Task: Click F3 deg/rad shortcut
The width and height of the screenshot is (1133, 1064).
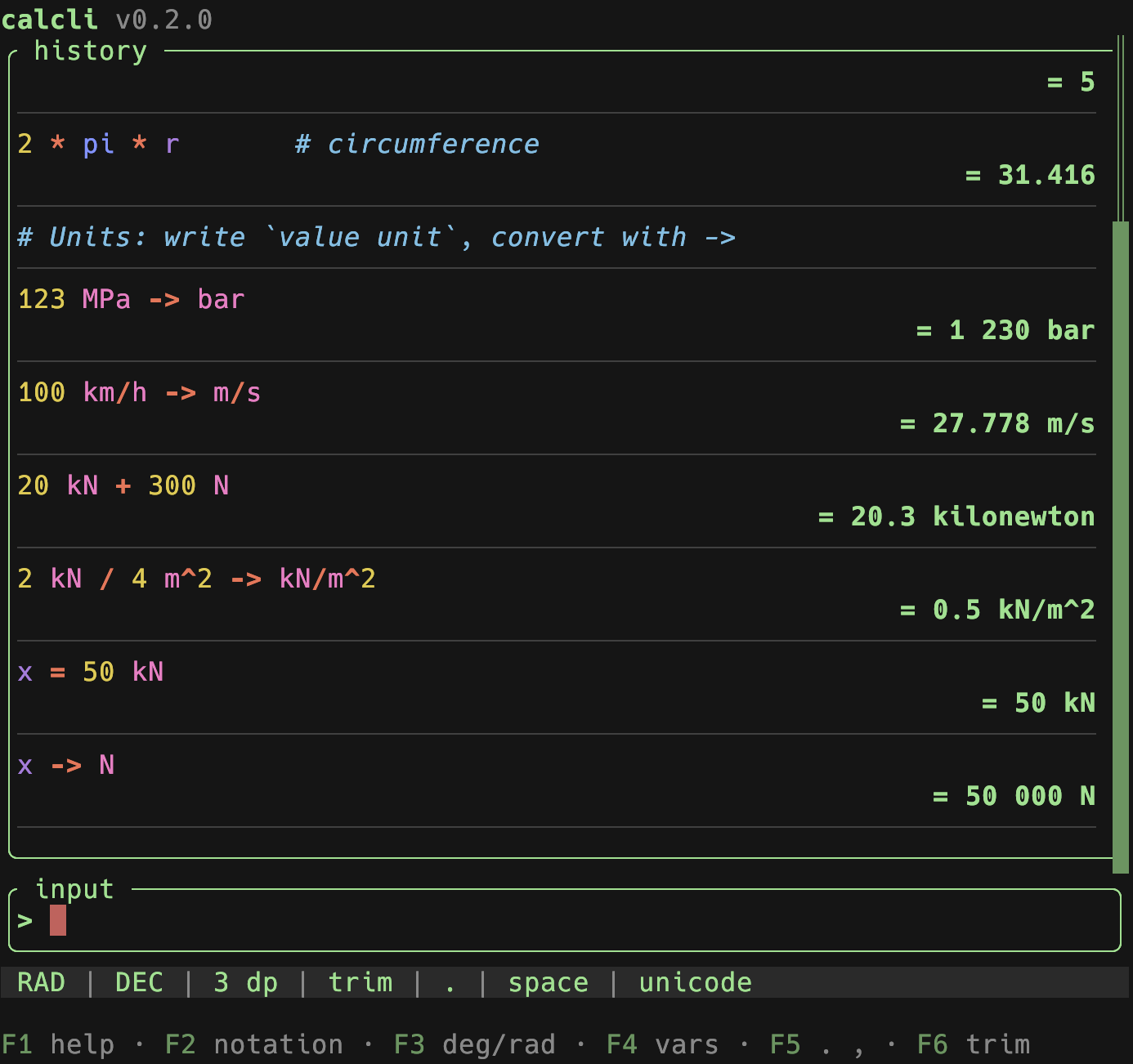Action: tap(475, 1044)
